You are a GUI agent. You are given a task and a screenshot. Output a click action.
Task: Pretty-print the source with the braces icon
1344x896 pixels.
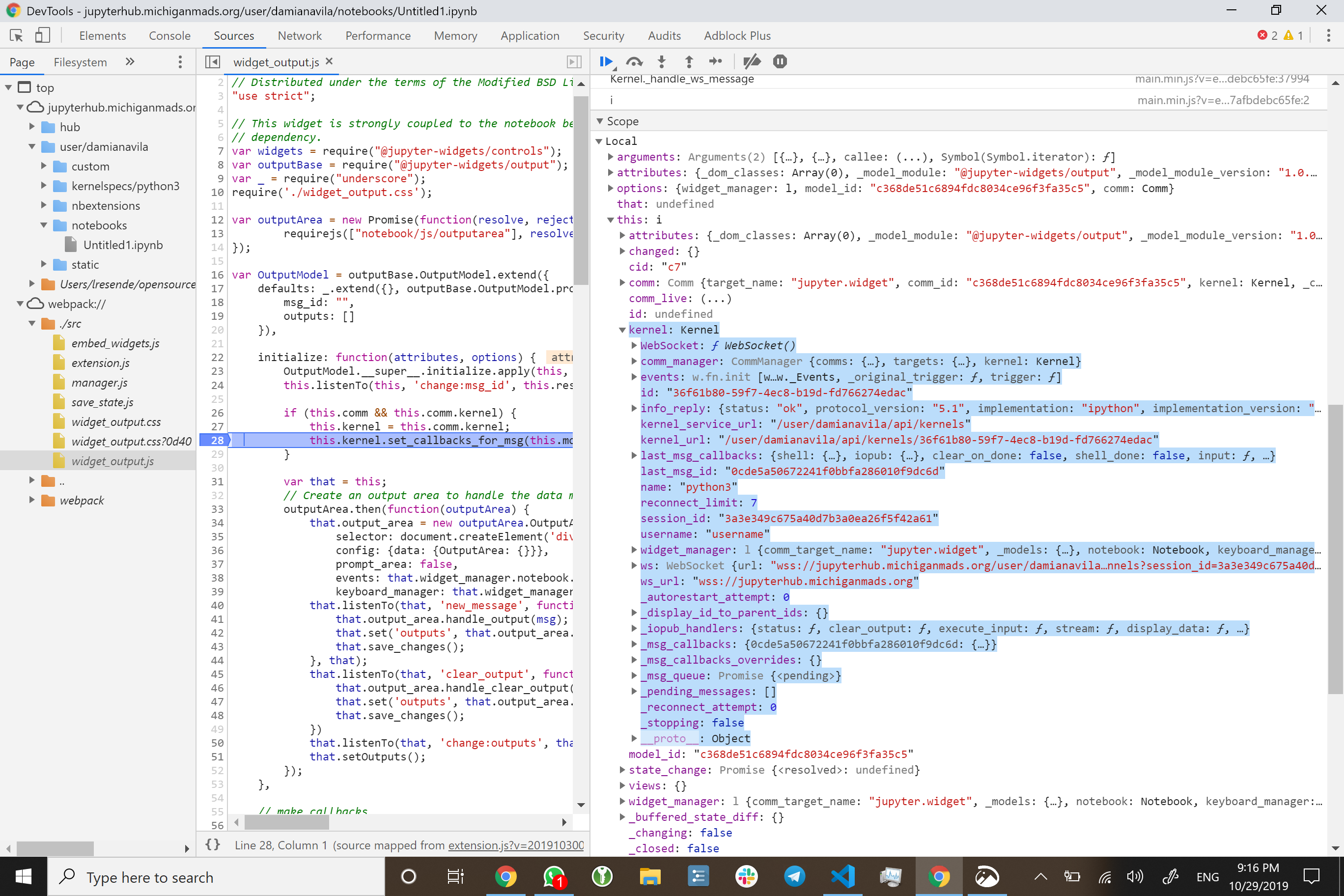click(213, 844)
